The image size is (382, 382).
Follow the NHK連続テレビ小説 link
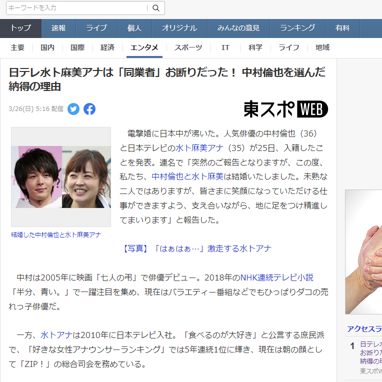[x=277, y=278]
